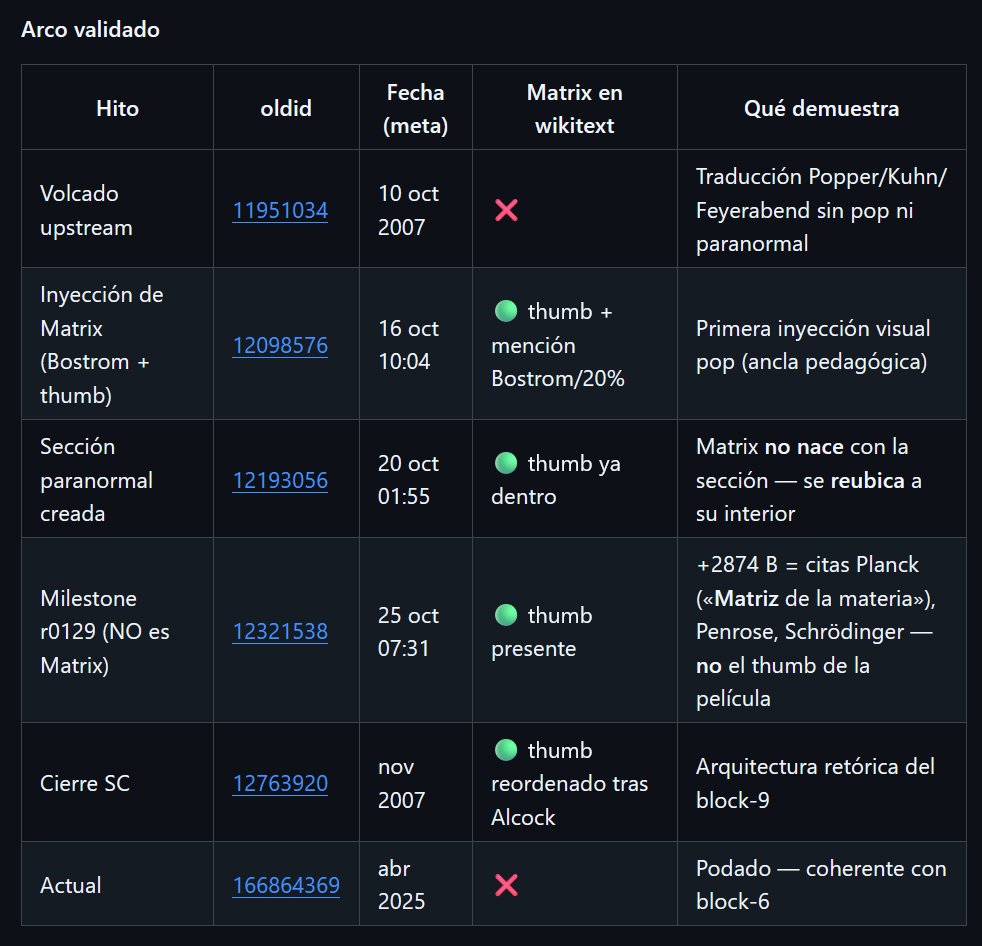982x946 pixels.
Task: Click green circle beside 'thumb reordenado tras Alcock'
Action: (x=506, y=750)
